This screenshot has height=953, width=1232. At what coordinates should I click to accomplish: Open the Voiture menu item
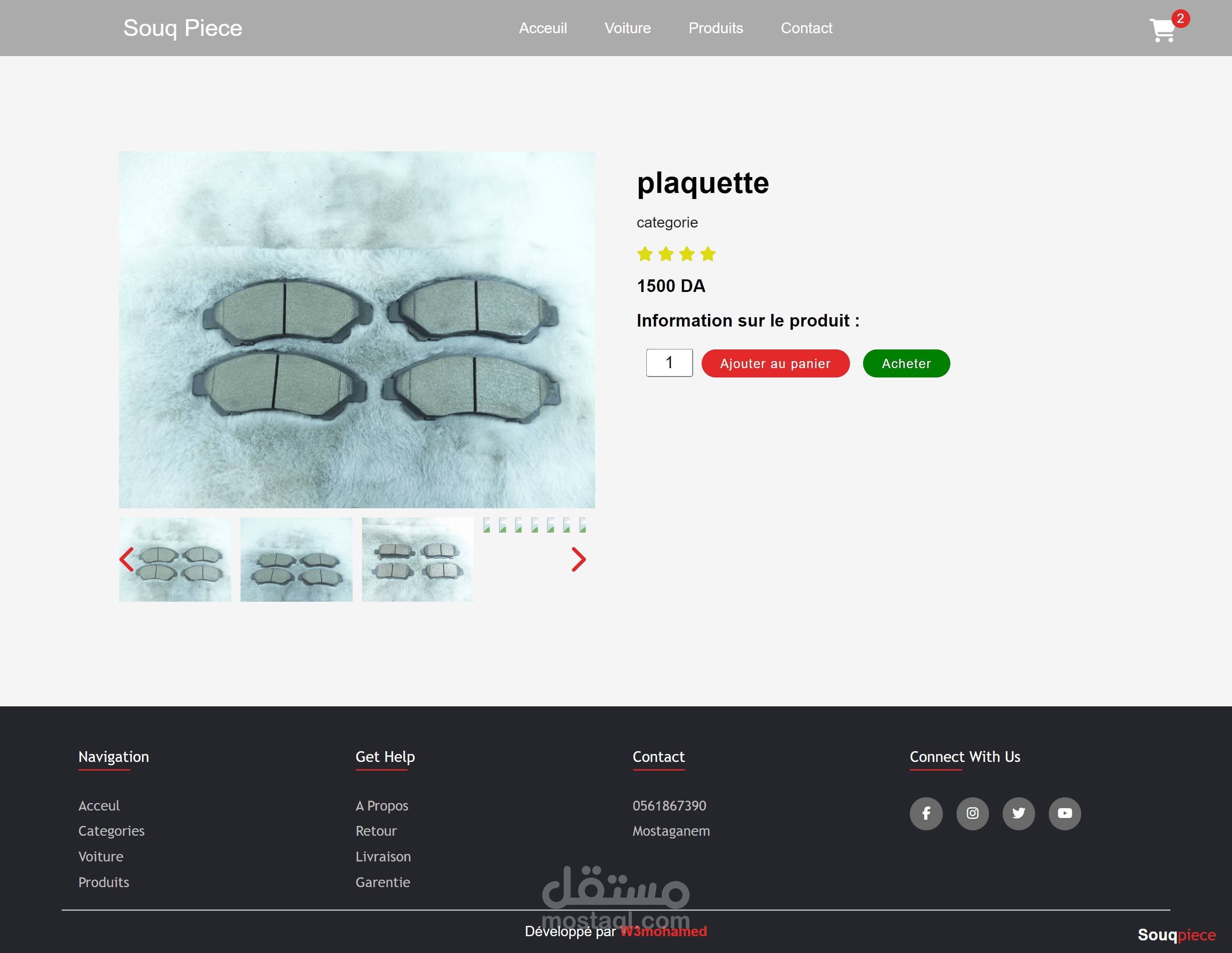tap(627, 28)
